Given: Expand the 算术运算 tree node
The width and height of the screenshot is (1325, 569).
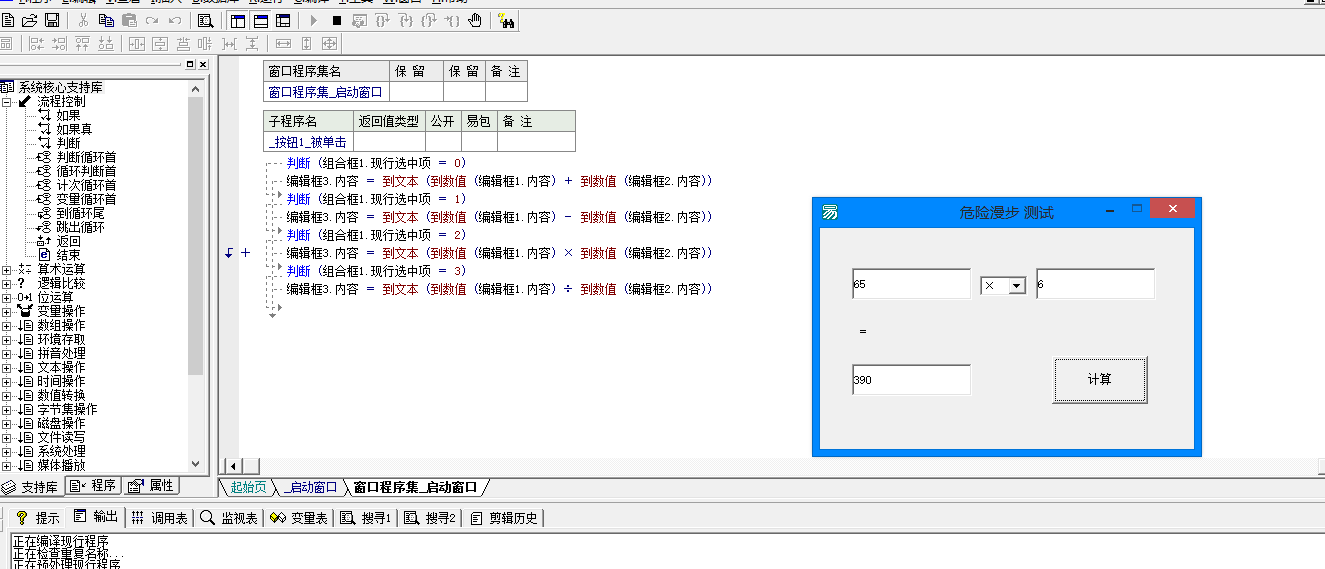Looking at the screenshot, I should click(7, 269).
